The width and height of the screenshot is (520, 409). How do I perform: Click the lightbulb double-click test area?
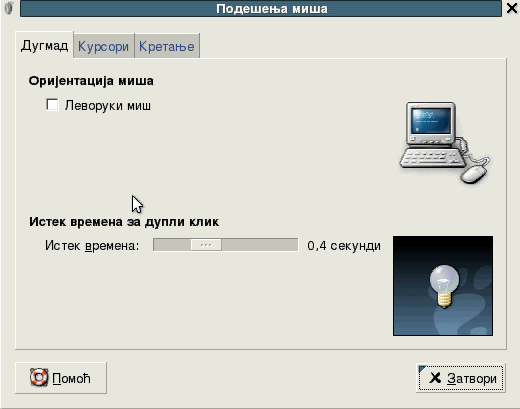443,286
